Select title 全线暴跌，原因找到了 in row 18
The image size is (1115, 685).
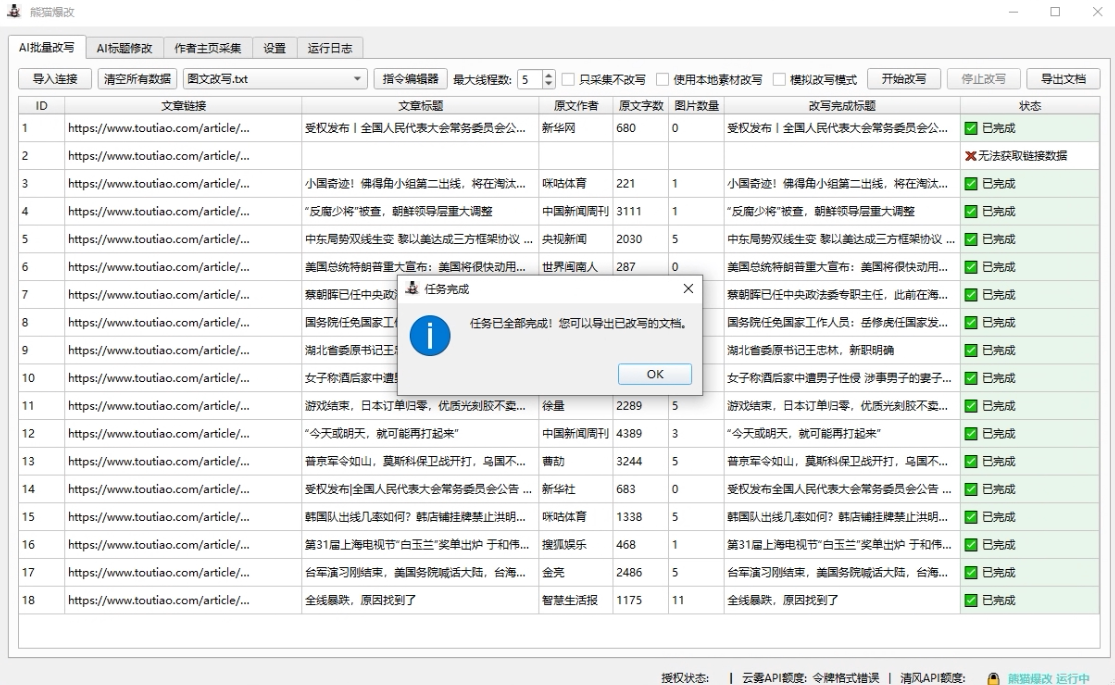coord(420,600)
